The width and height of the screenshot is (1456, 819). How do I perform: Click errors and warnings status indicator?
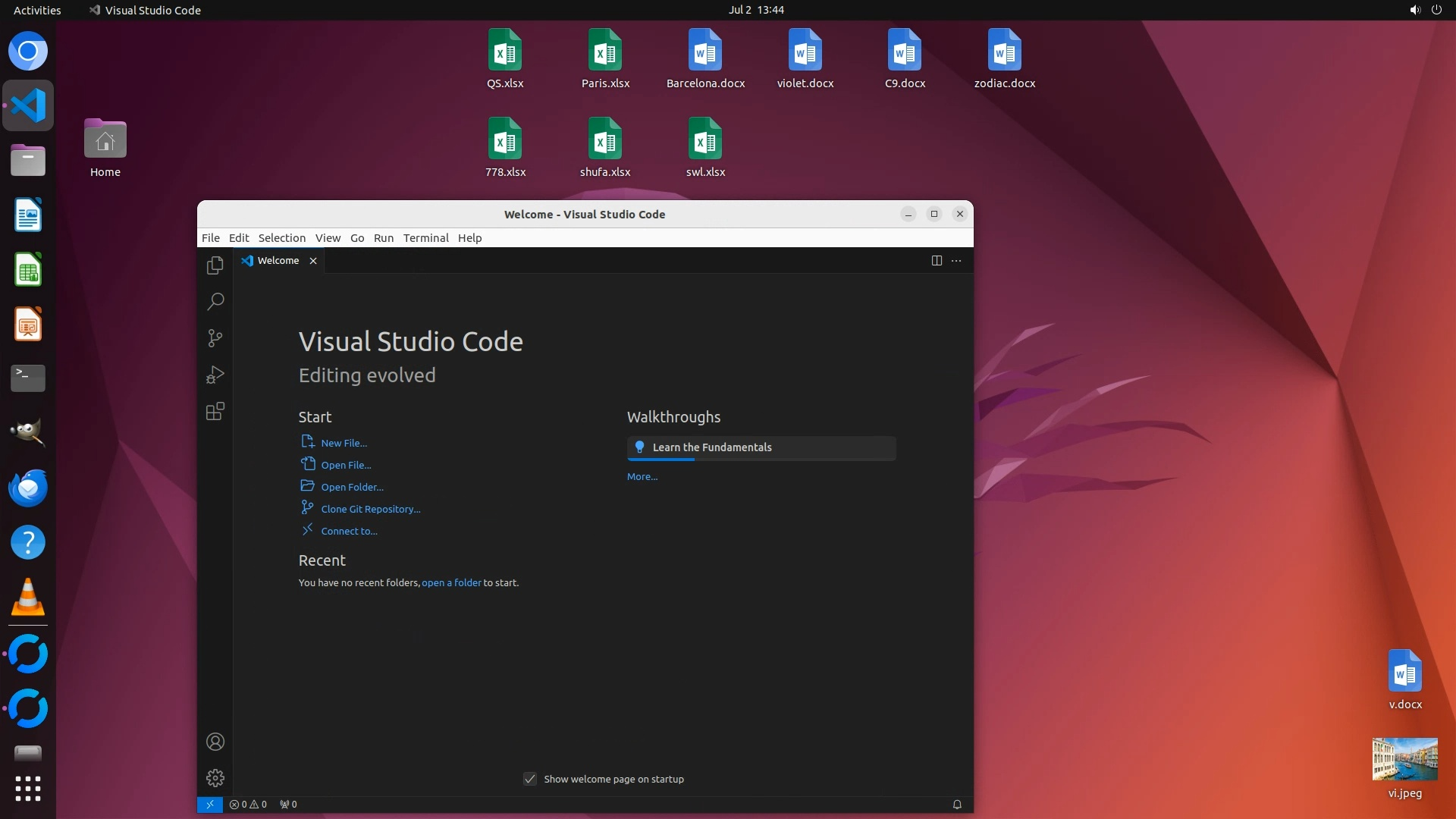coord(248,805)
